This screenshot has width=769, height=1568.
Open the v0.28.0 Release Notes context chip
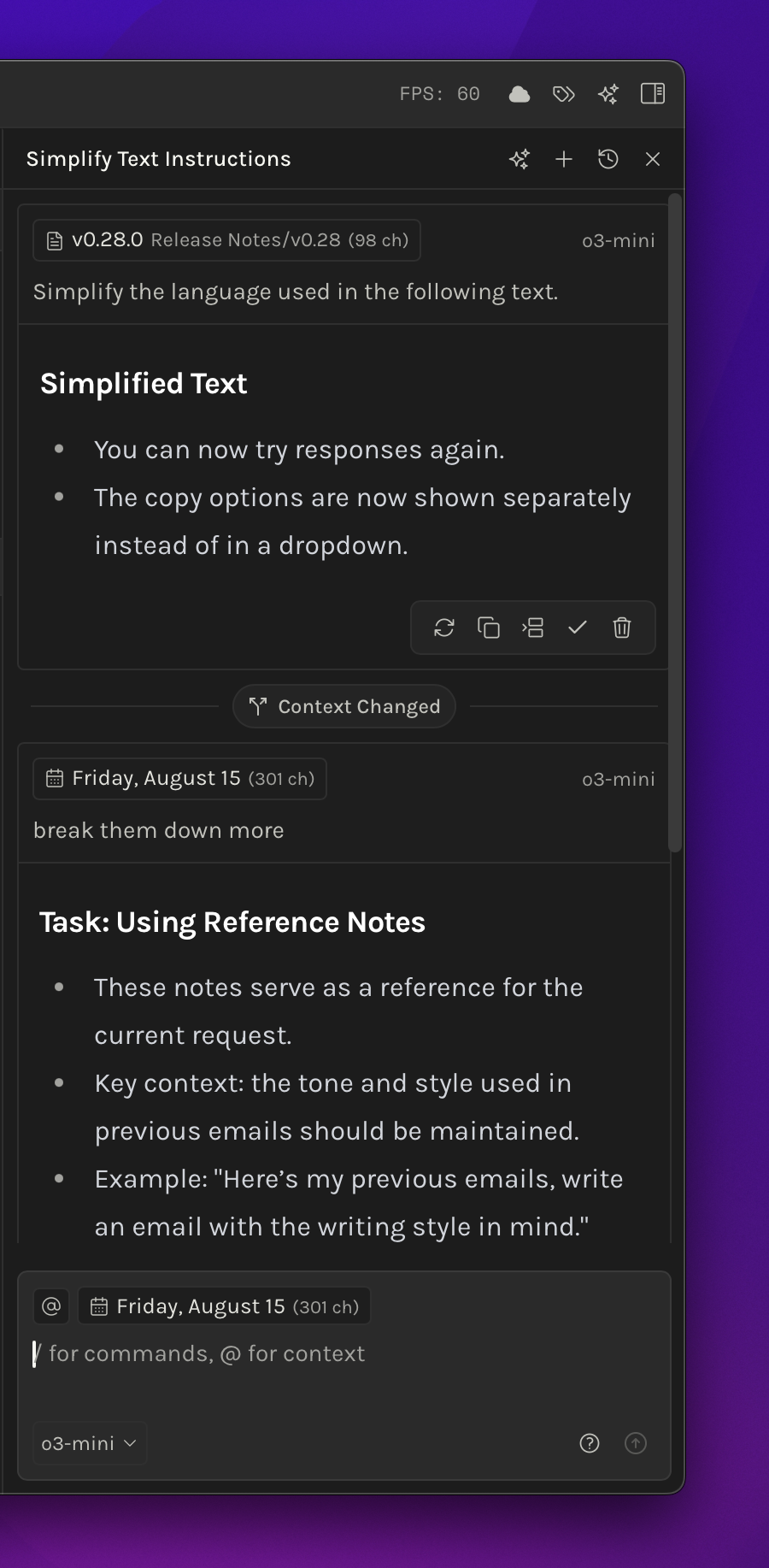tap(226, 240)
